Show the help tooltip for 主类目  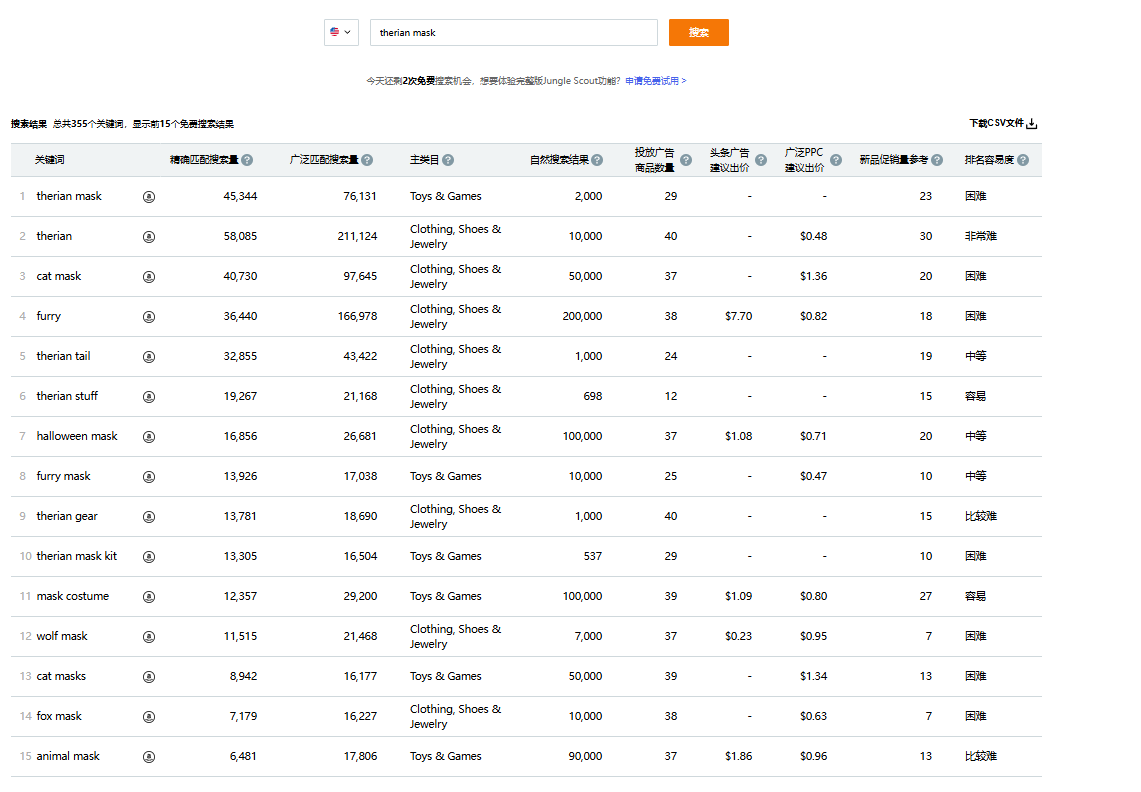(x=448, y=160)
